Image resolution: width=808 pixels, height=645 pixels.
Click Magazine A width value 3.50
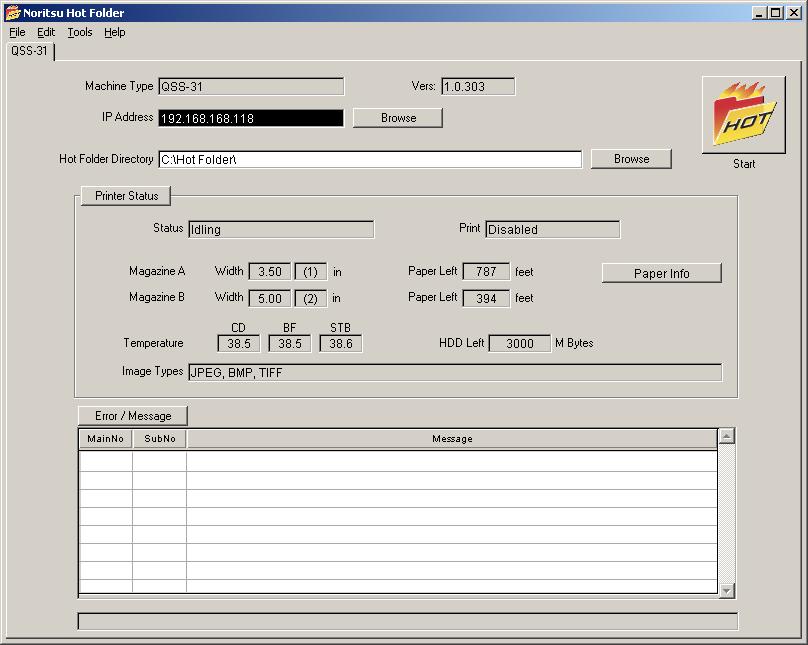[x=270, y=271]
